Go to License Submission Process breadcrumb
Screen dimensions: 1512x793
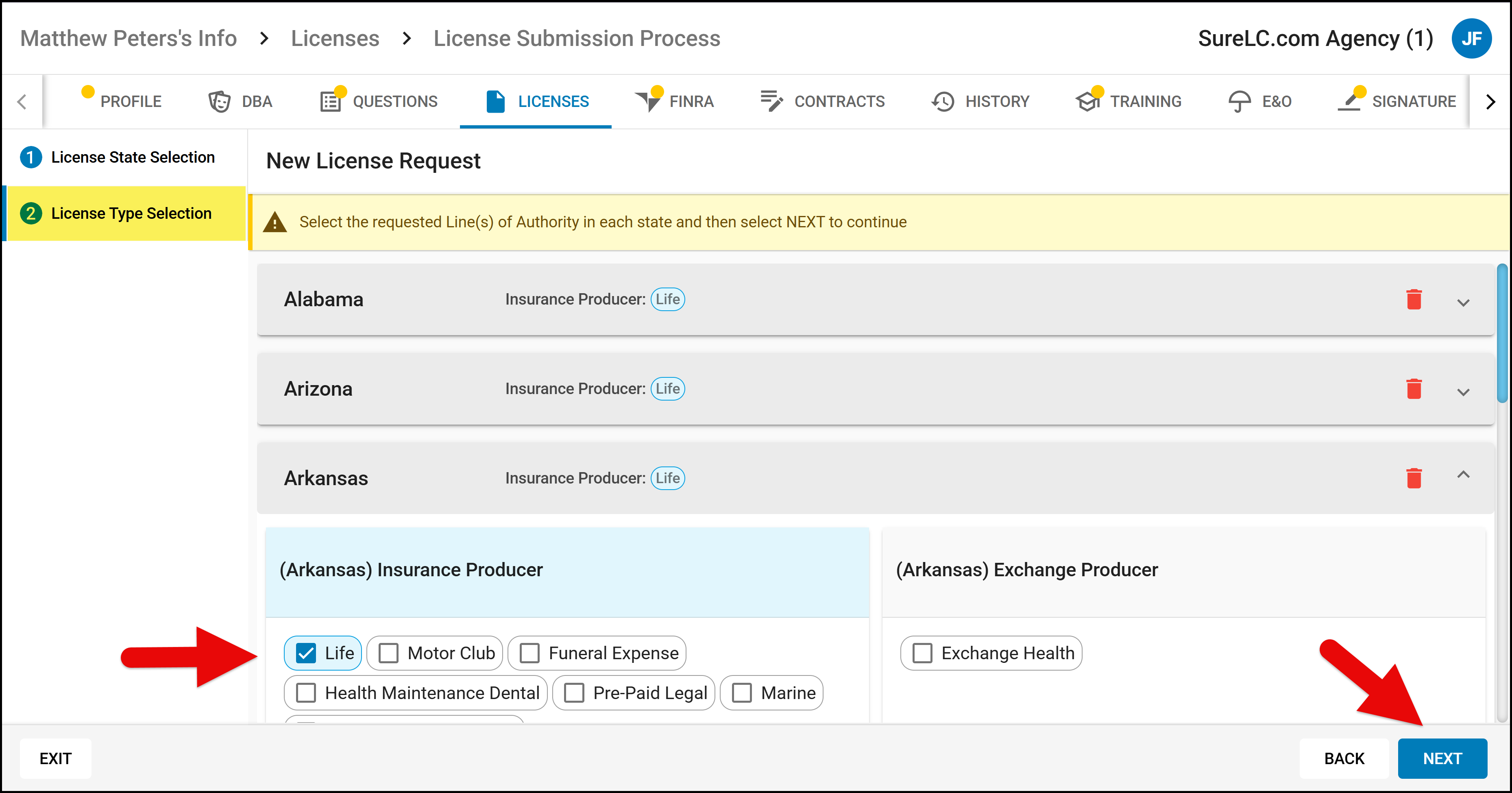pyautogui.click(x=576, y=39)
